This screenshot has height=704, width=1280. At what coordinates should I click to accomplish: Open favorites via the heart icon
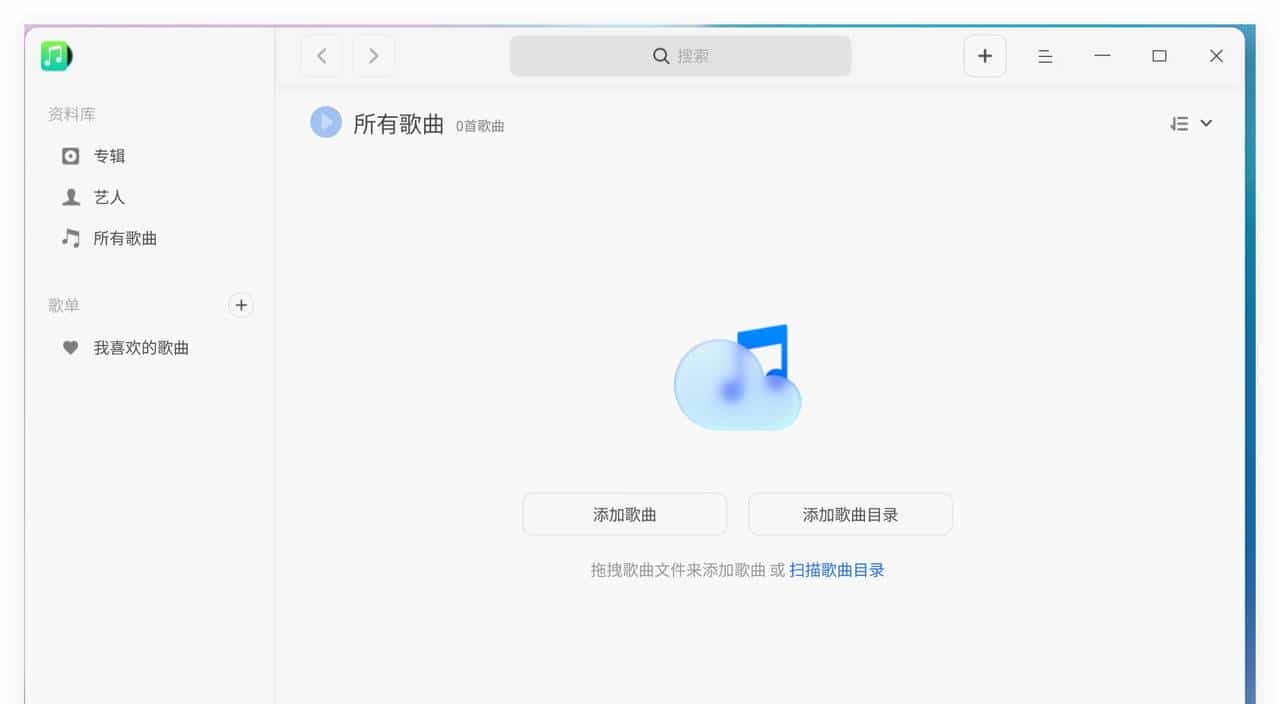[x=71, y=347]
